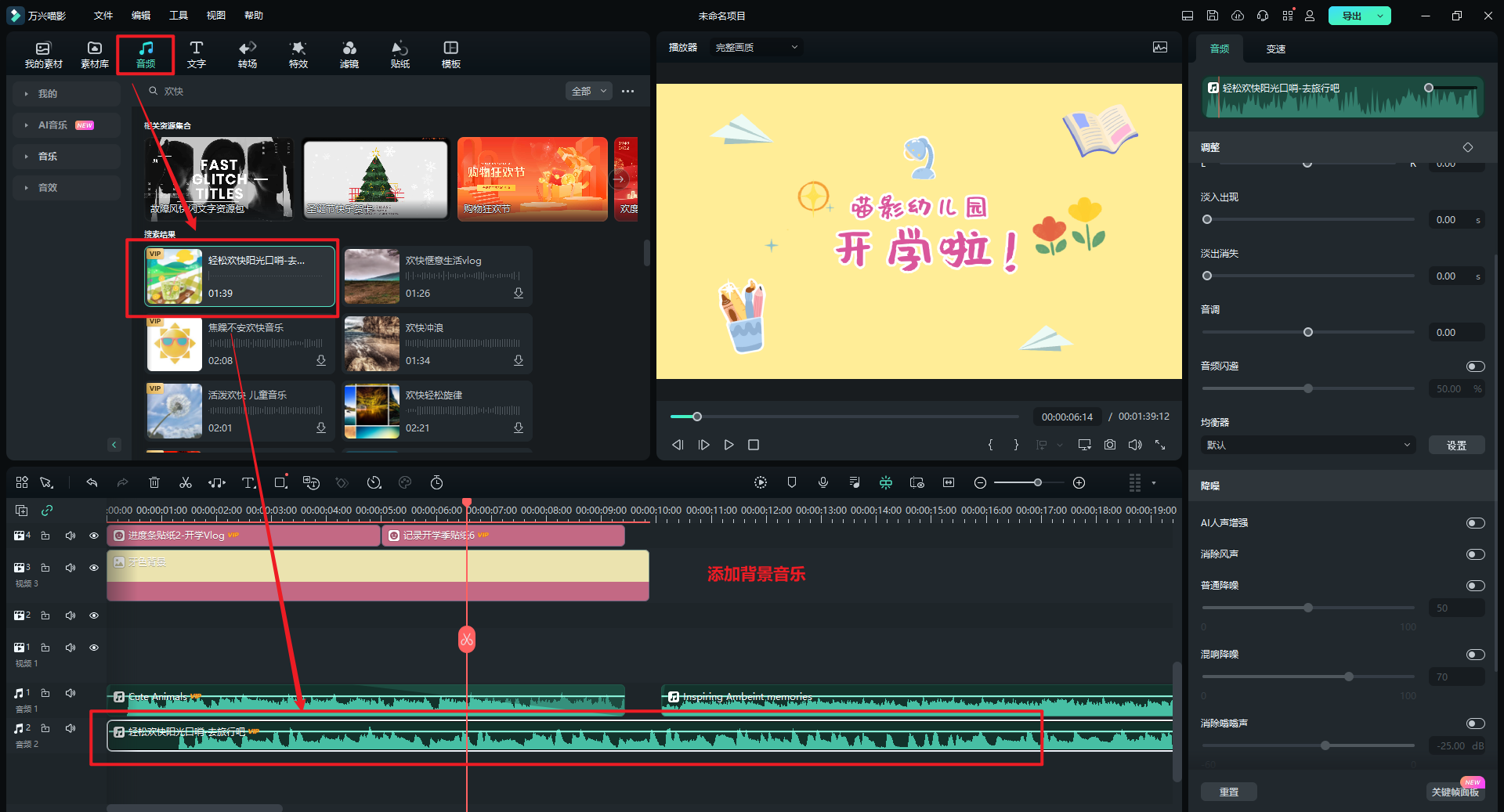Open the 文件 menu
The image size is (1504, 812).
click(x=103, y=16)
